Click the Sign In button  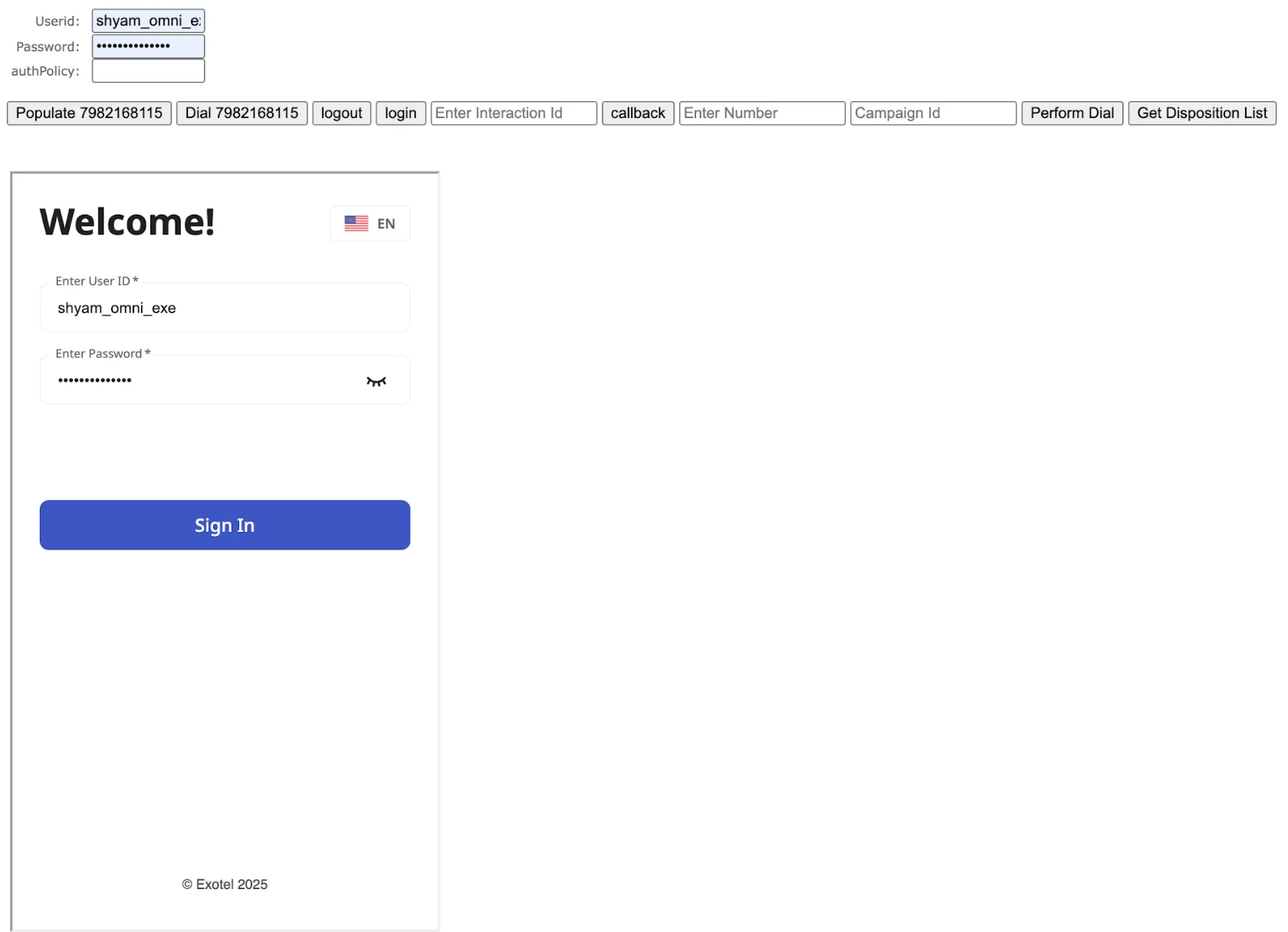click(225, 525)
